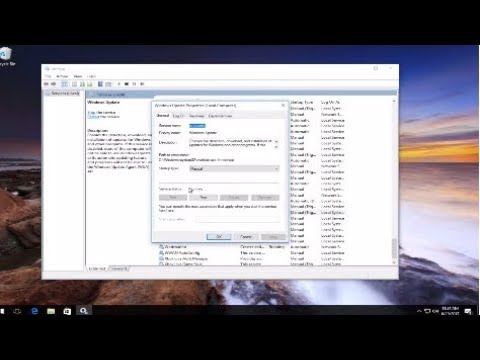Image resolution: width=480 pixels, height=360 pixels.
Task: Click the Export List toolbar icon
Action: (90, 84)
